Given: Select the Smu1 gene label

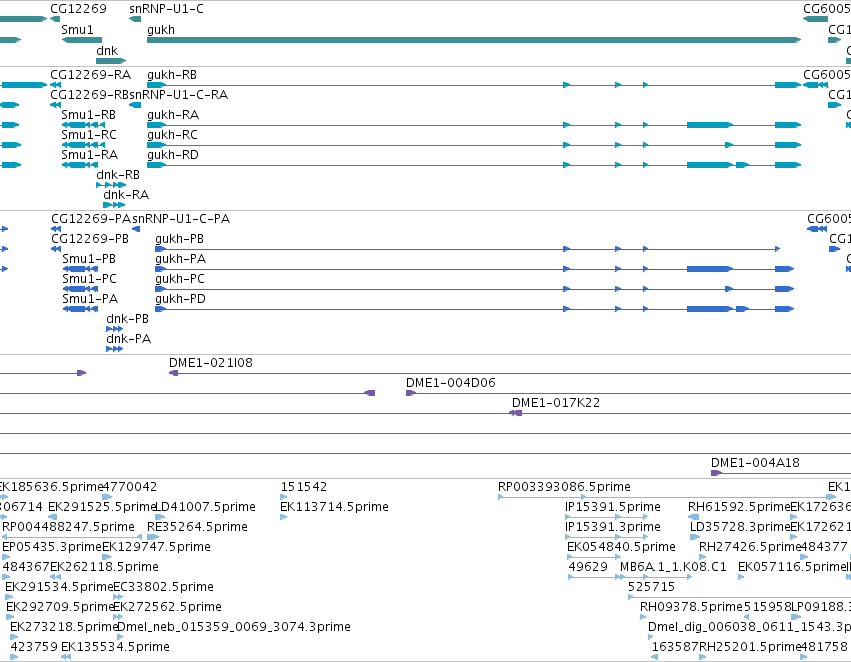Looking at the screenshot, I should pos(77,29).
